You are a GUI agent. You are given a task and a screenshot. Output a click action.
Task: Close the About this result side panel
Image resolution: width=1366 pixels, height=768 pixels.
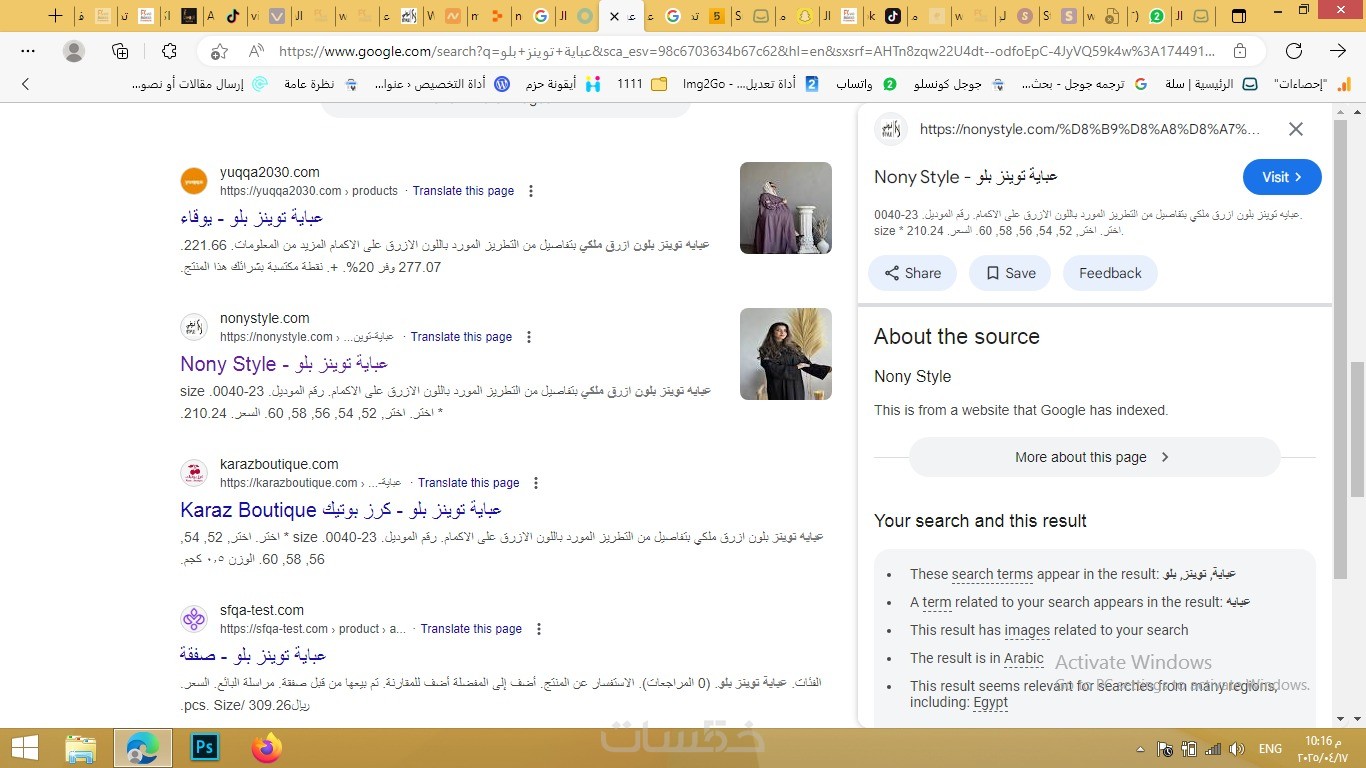(x=1296, y=129)
